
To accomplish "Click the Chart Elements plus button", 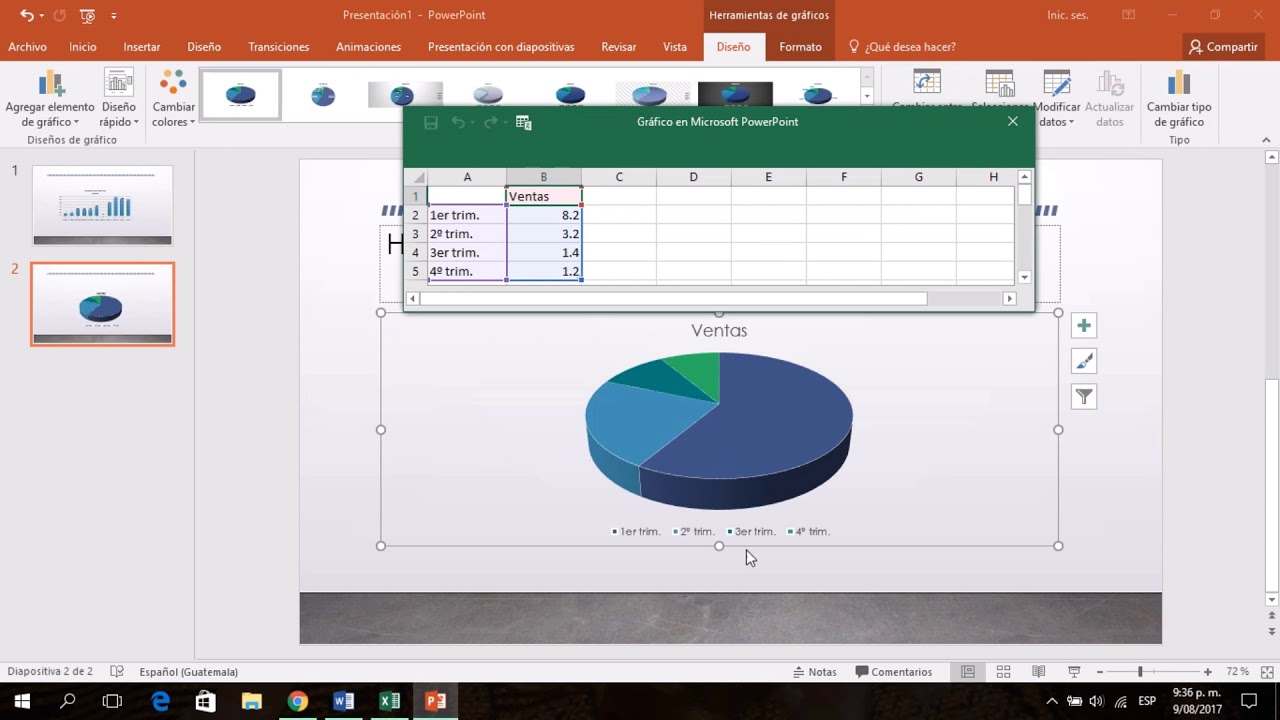I will click(1084, 325).
